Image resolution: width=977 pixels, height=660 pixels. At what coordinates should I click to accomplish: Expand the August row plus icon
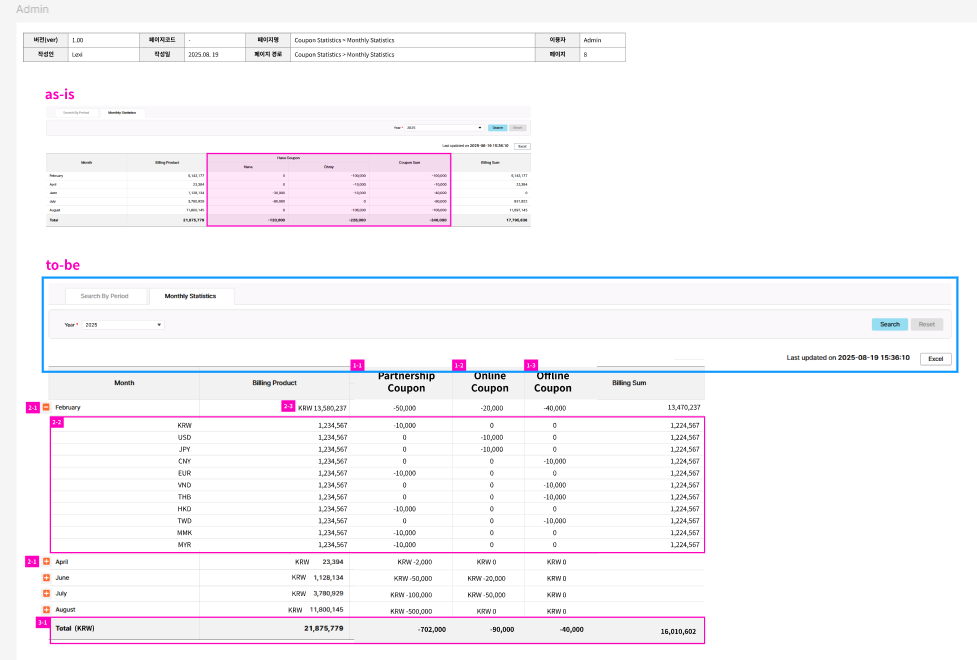tap(46, 609)
